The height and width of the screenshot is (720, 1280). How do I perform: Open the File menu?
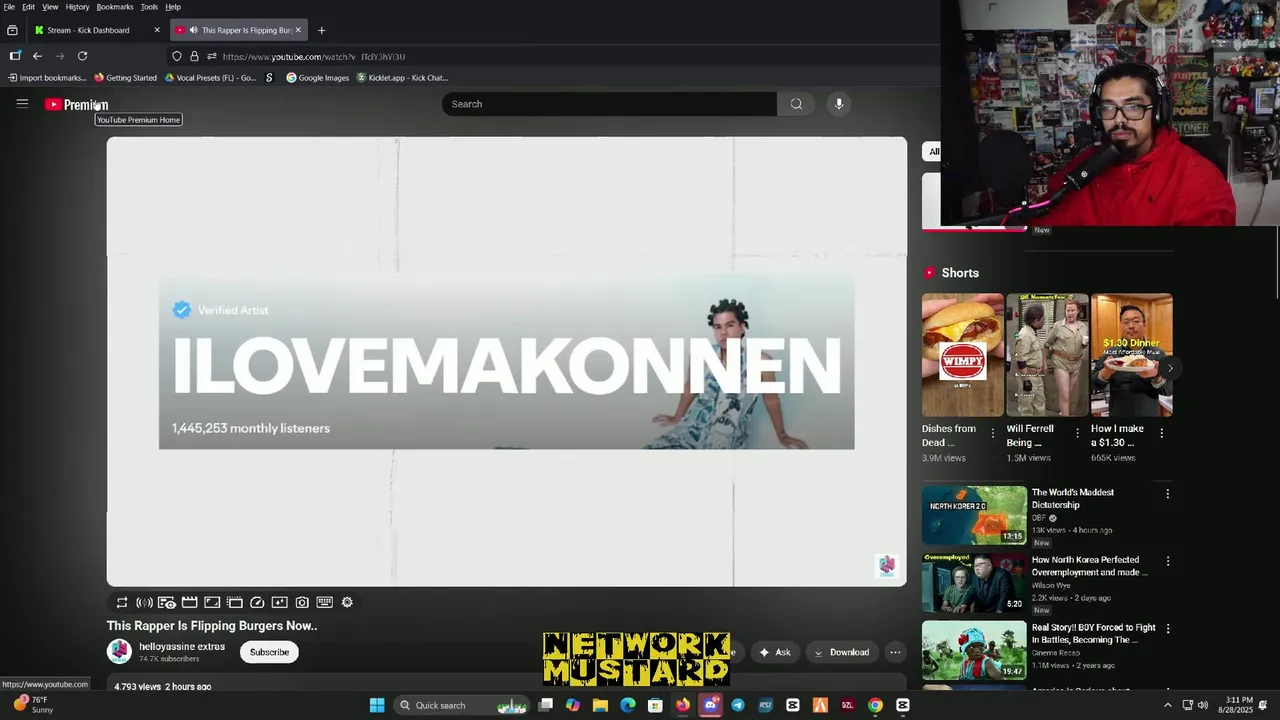pos(9,7)
